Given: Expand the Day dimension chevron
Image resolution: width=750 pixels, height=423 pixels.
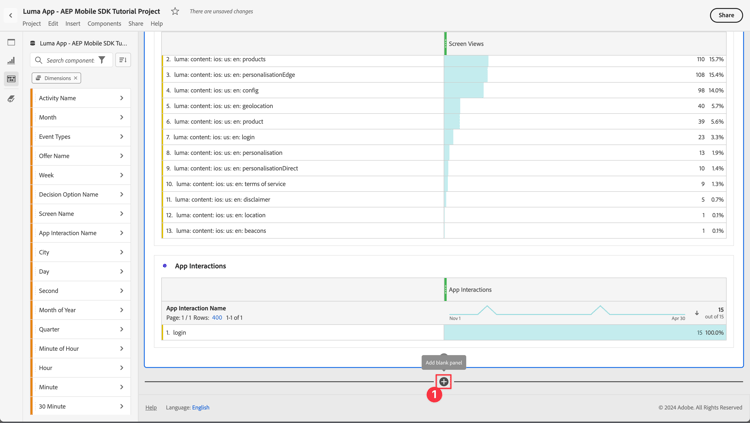Looking at the screenshot, I should coord(121,271).
